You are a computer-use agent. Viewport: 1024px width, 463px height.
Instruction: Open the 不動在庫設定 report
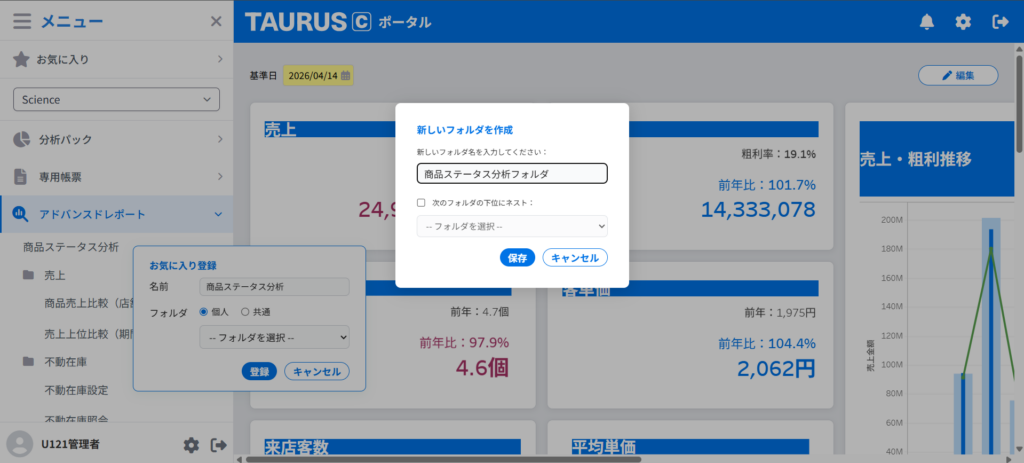click(x=76, y=391)
